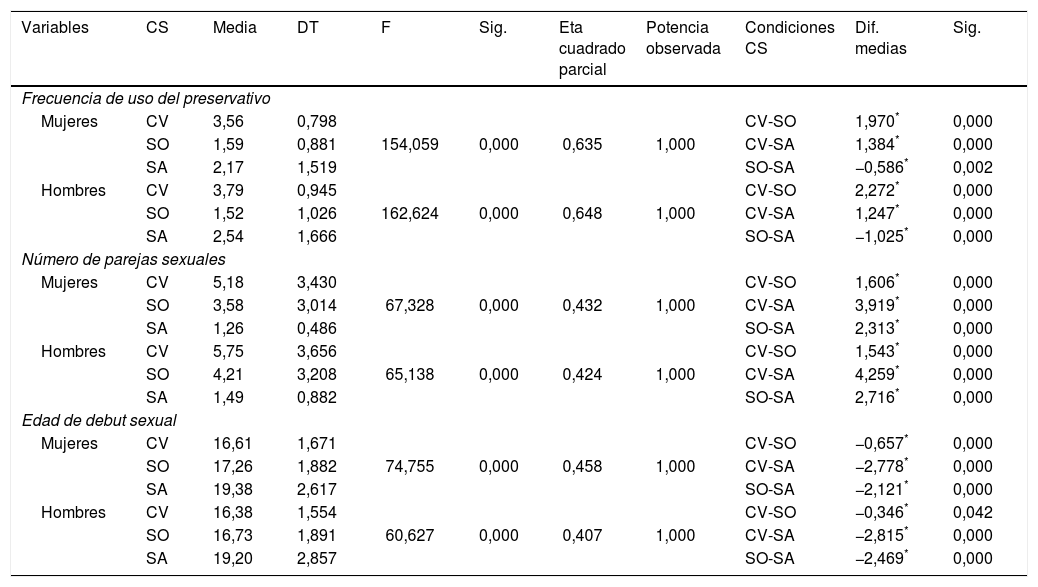Click the significance value 0,002
Viewport: 1038px width, 587px height.
click(973, 168)
